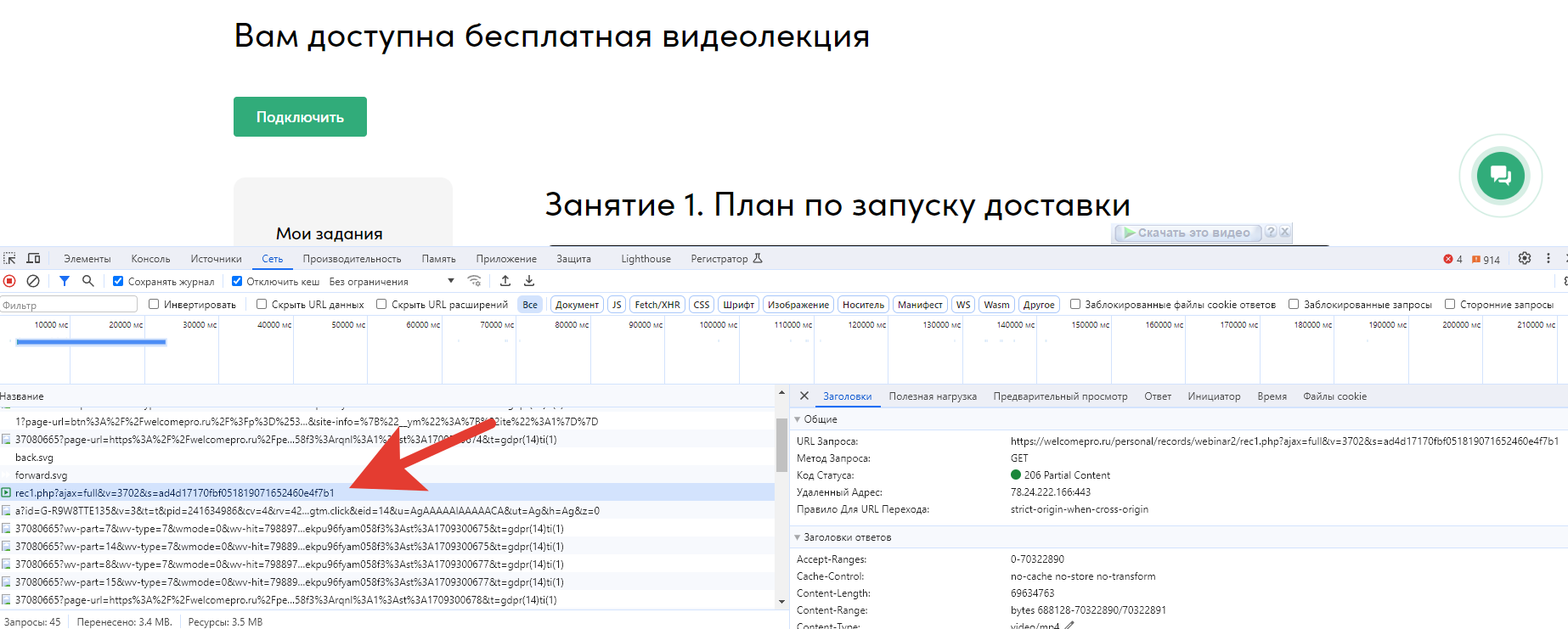Click the green 'Подключить' button
Image resolution: width=1568 pixels, height=629 pixels.
[x=300, y=116]
